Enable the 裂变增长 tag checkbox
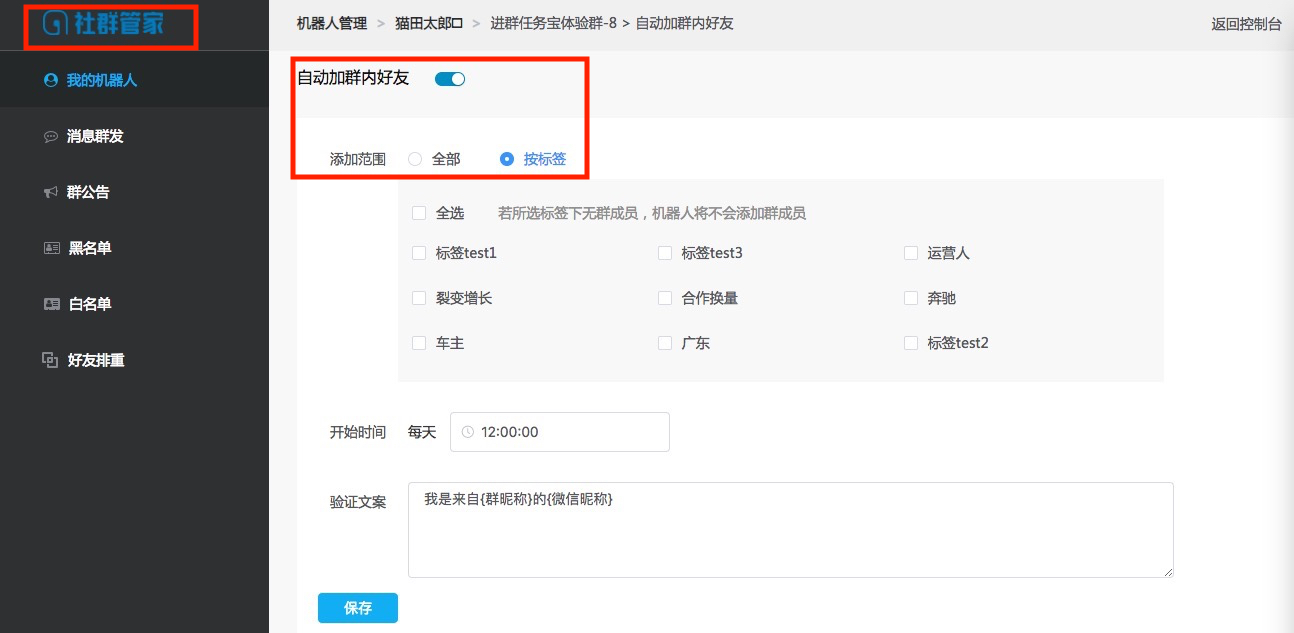 [419, 298]
